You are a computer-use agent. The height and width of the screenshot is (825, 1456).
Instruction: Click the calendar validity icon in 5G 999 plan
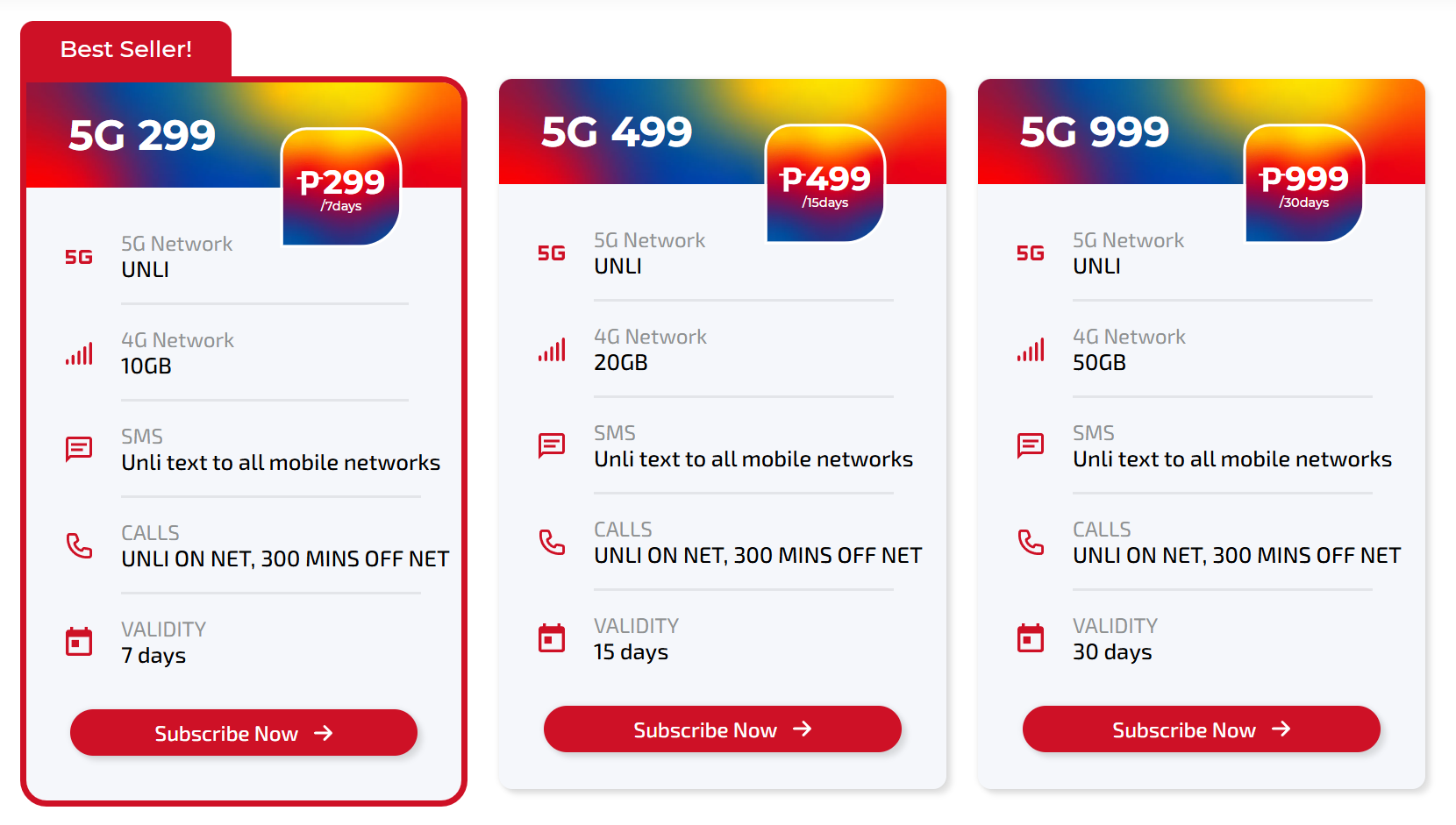tap(1031, 637)
